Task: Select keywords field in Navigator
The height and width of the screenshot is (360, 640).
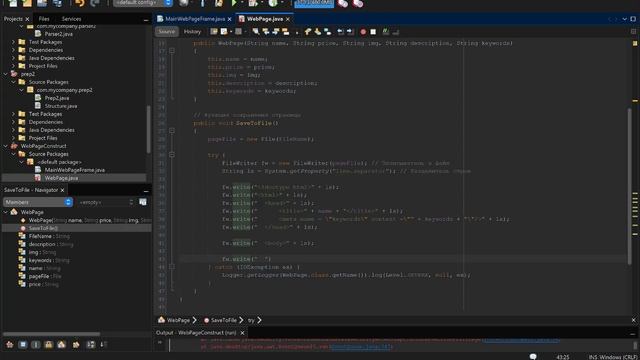Action: pyautogui.click(x=40, y=260)
